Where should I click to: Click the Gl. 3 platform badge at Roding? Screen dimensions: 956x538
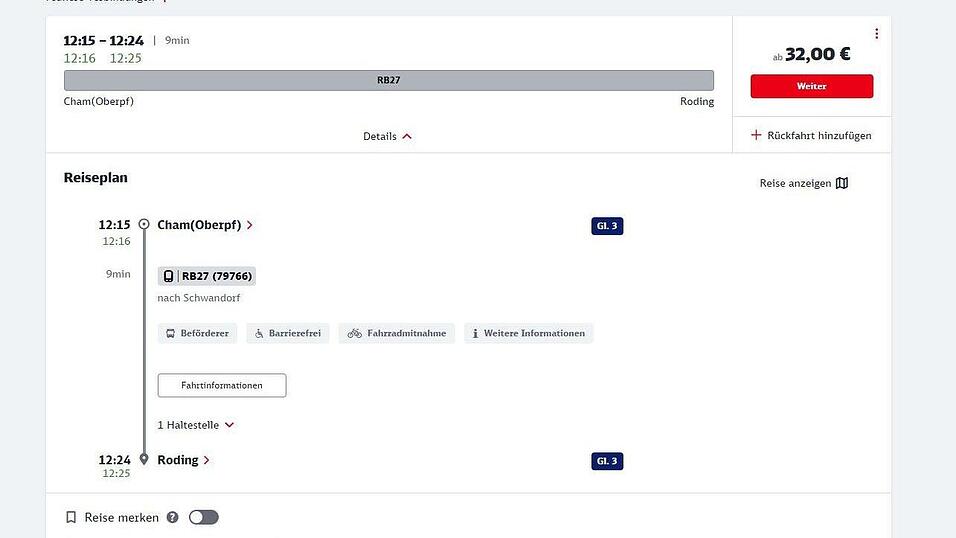(607, 461)
